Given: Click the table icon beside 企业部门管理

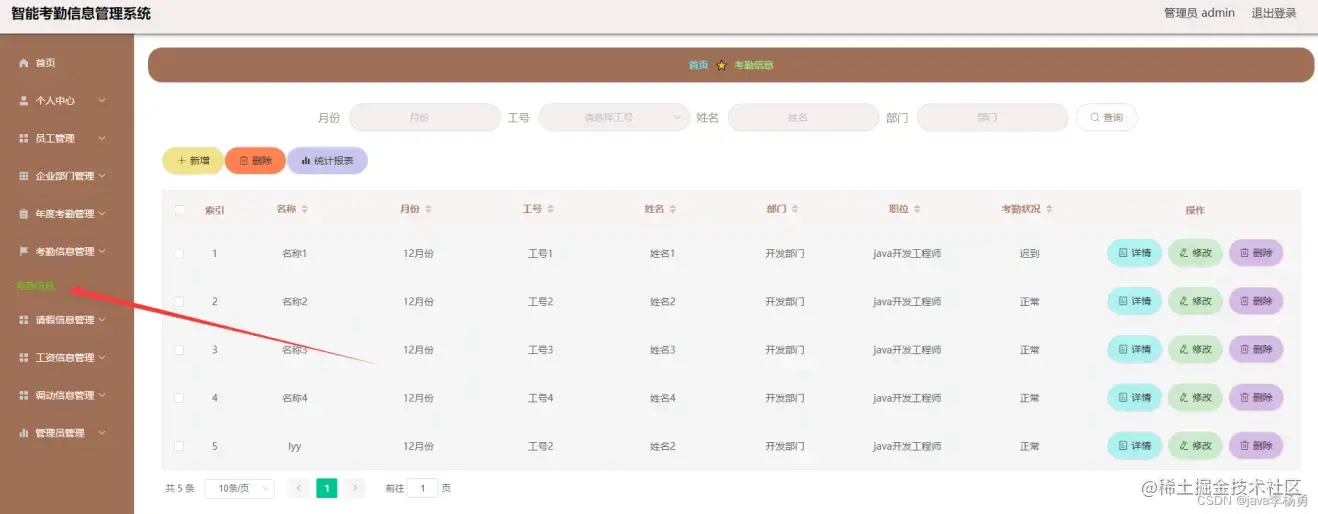Looking at the screenshot, I should point(24,176).
